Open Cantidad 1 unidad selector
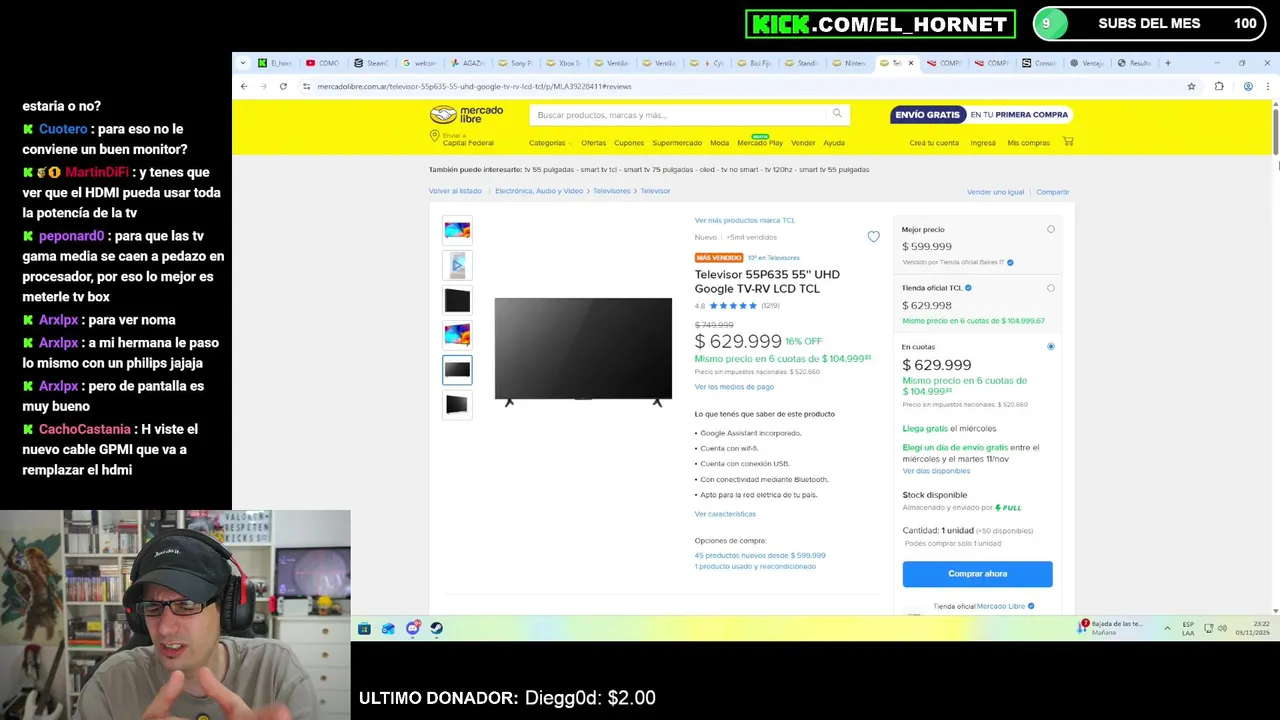Image resolution: width=1280 pixels, height=720 pixels. 967,530
